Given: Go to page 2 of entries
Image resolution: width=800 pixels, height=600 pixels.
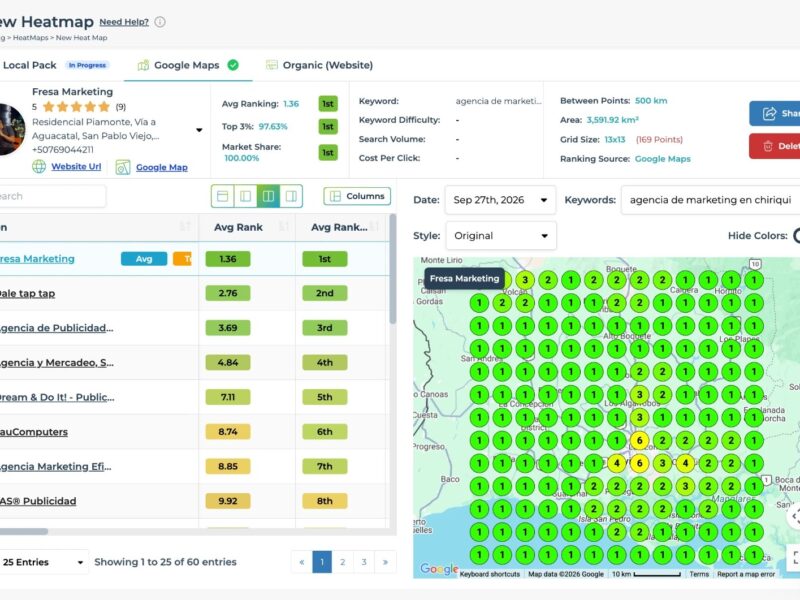Looking at the screenshot, I should (342, 562).
